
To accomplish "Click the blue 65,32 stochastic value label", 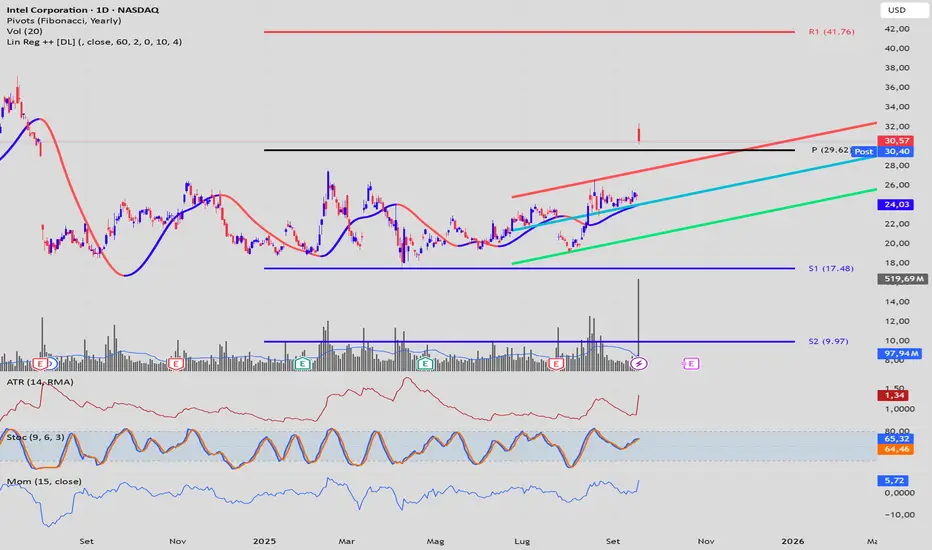I will click(x=896, y=439).
